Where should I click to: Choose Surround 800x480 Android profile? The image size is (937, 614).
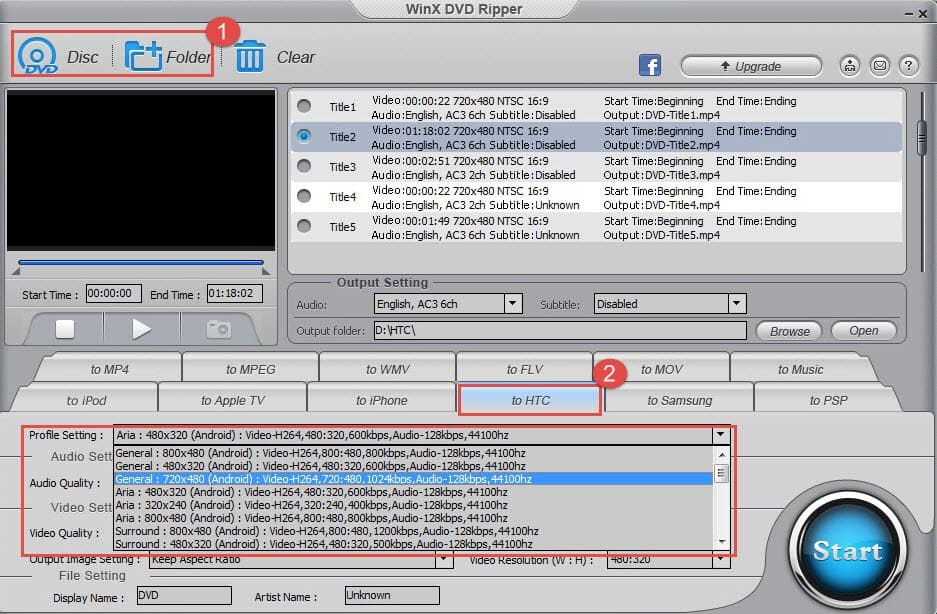pyautogui.click(x=413, y=531)
